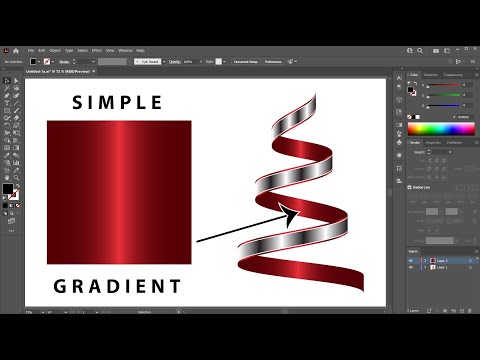Enable the Dashed Line checkbox
The height and width of the screenshot is (360, 480).
(x=409, y=187)
